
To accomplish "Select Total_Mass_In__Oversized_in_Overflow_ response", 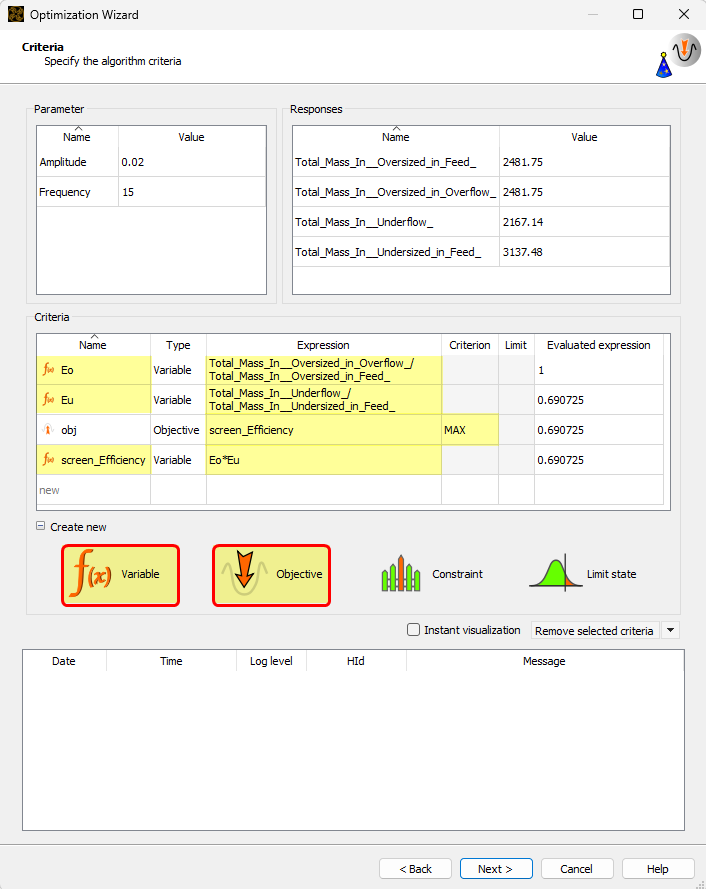I will click(x=396, y=192).
